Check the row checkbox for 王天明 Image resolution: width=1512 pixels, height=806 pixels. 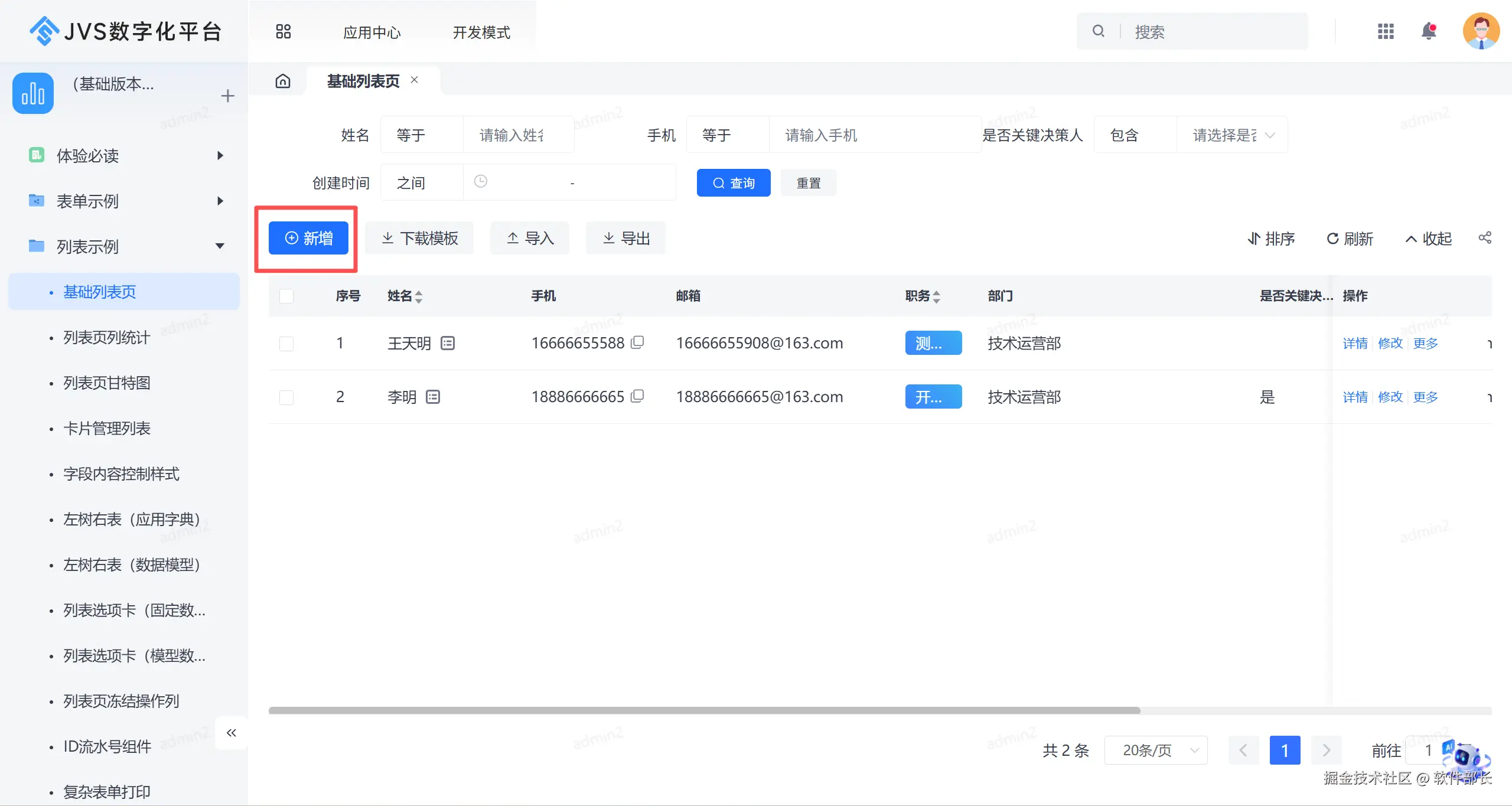click(x=286, y=344)
